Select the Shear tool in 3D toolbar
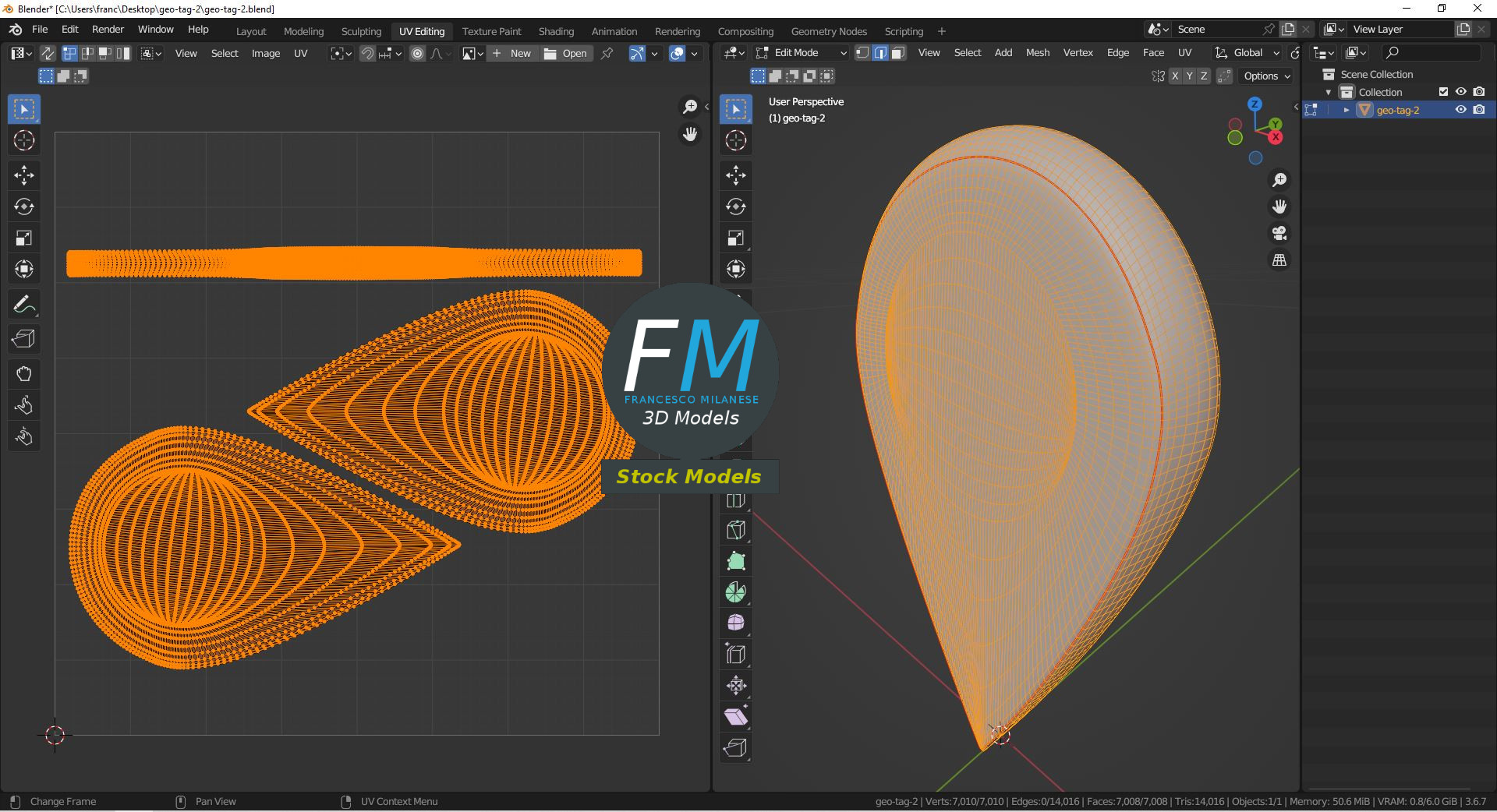 point(736,717)
